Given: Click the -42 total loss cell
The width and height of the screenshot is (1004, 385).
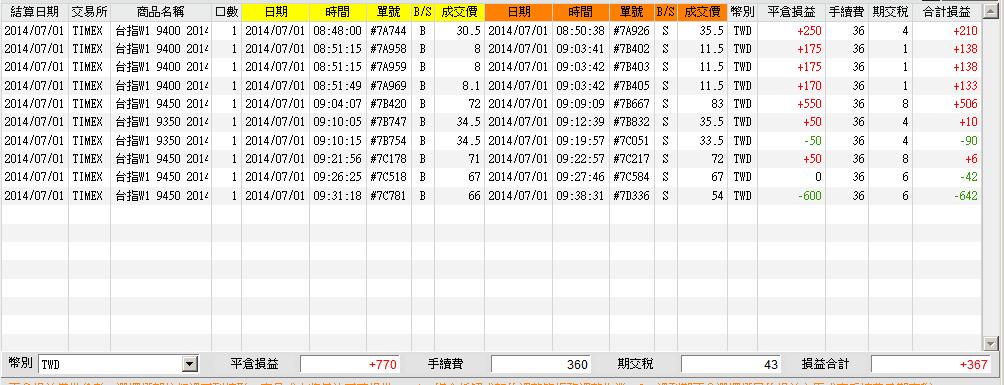Looking at the screenshot, I should tap(968, 177).
